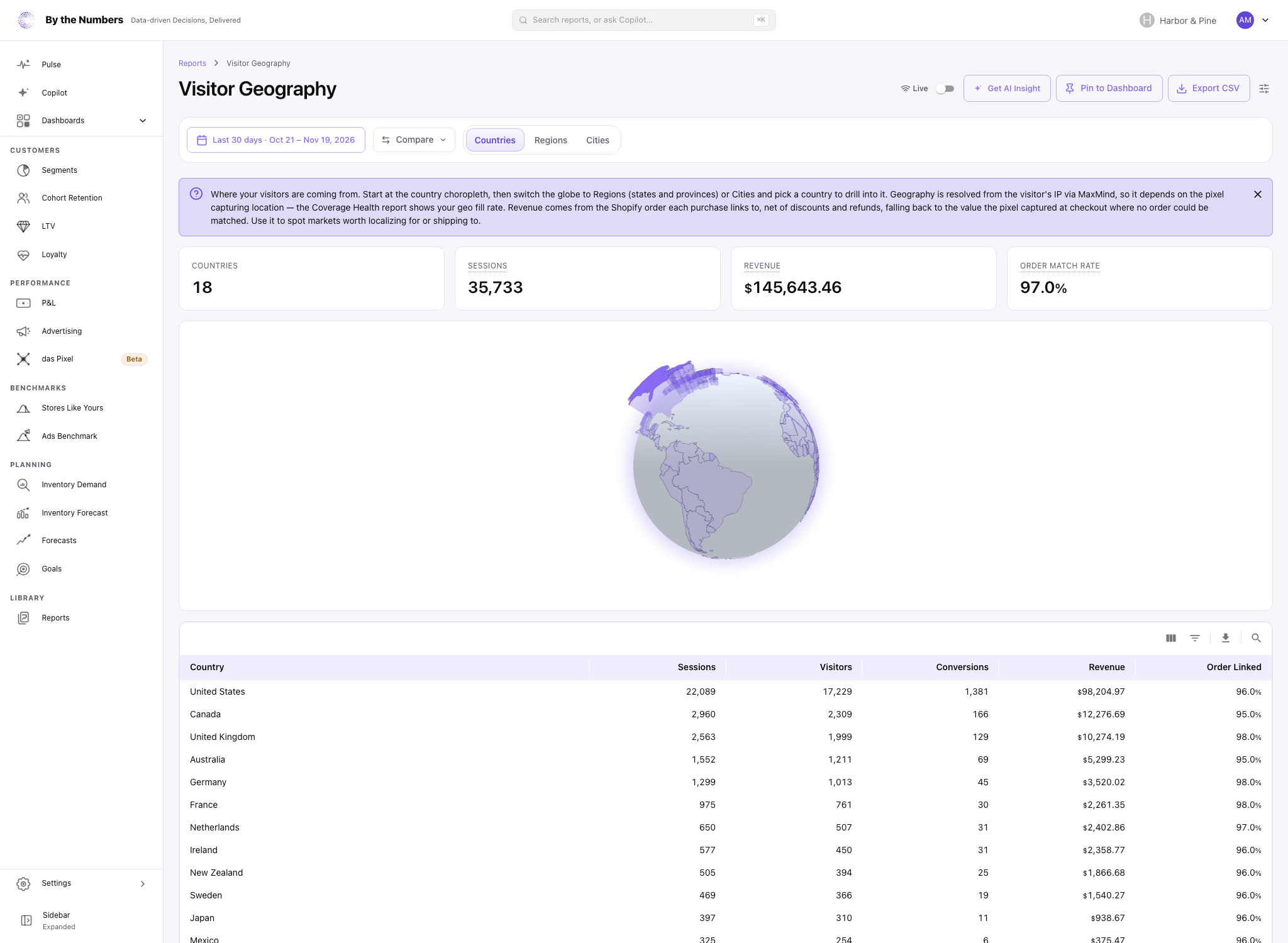The width and height of the screenshot is (1288, 943).
Task: Dismiss the info banner
Action: [x=1258, y=194]
